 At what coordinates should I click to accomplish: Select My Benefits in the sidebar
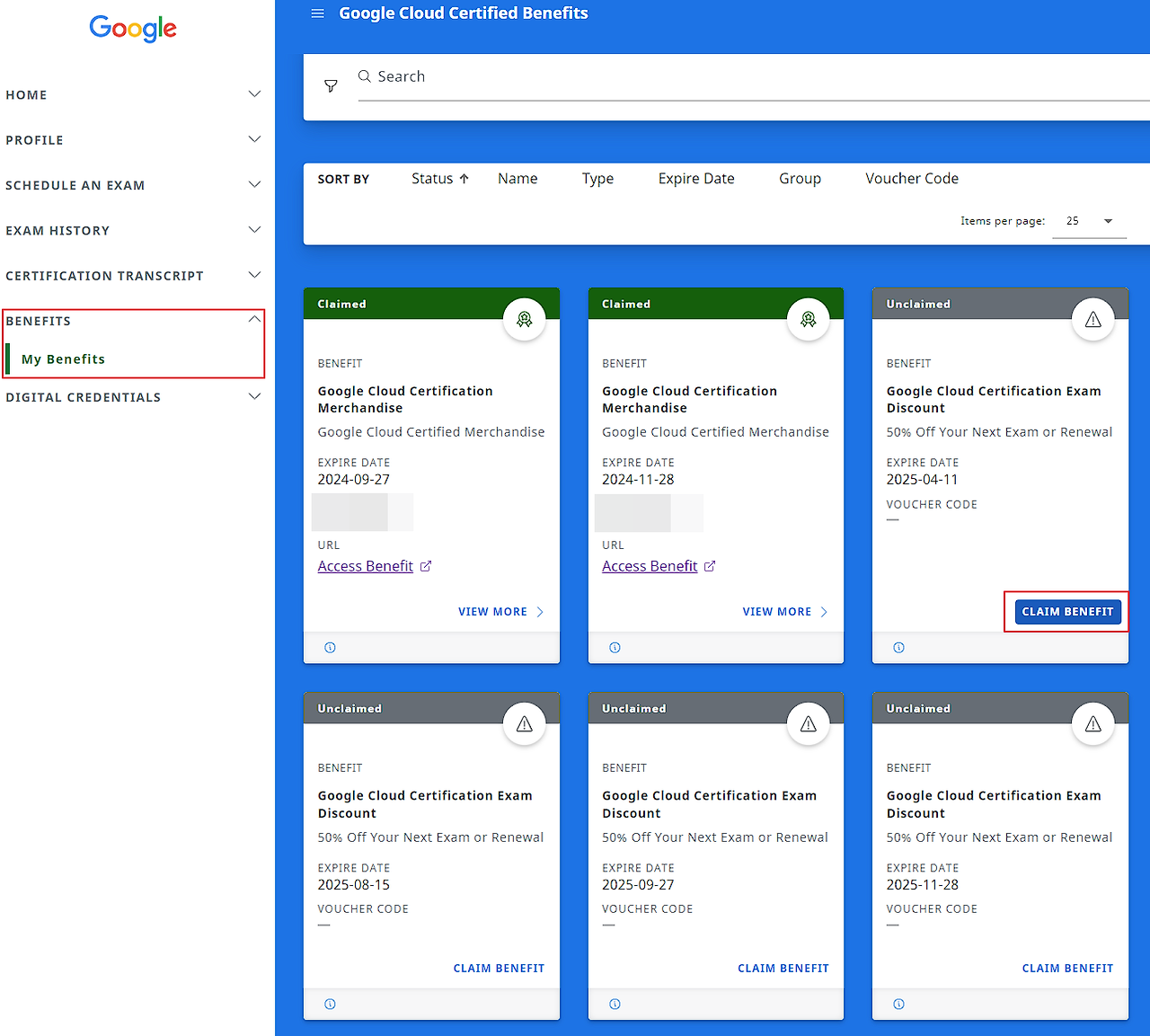[x=63, y=359]
